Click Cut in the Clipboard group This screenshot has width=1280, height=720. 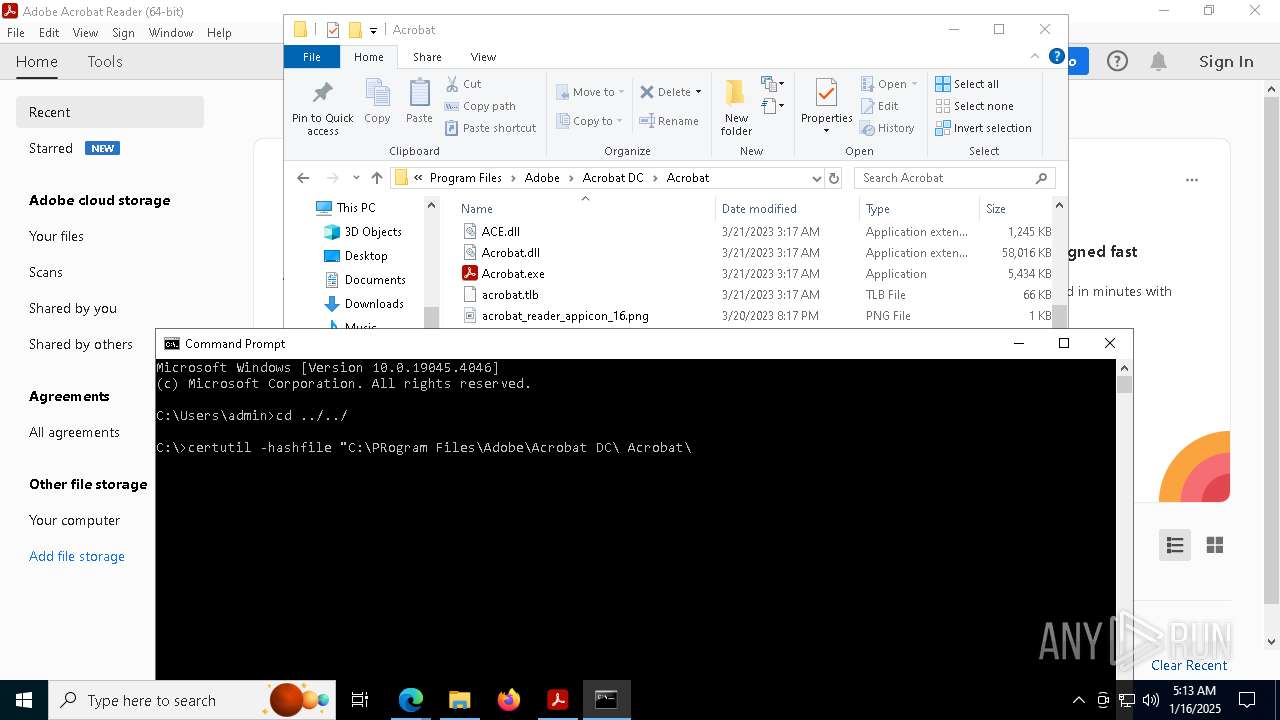click(x=463, y=84)
